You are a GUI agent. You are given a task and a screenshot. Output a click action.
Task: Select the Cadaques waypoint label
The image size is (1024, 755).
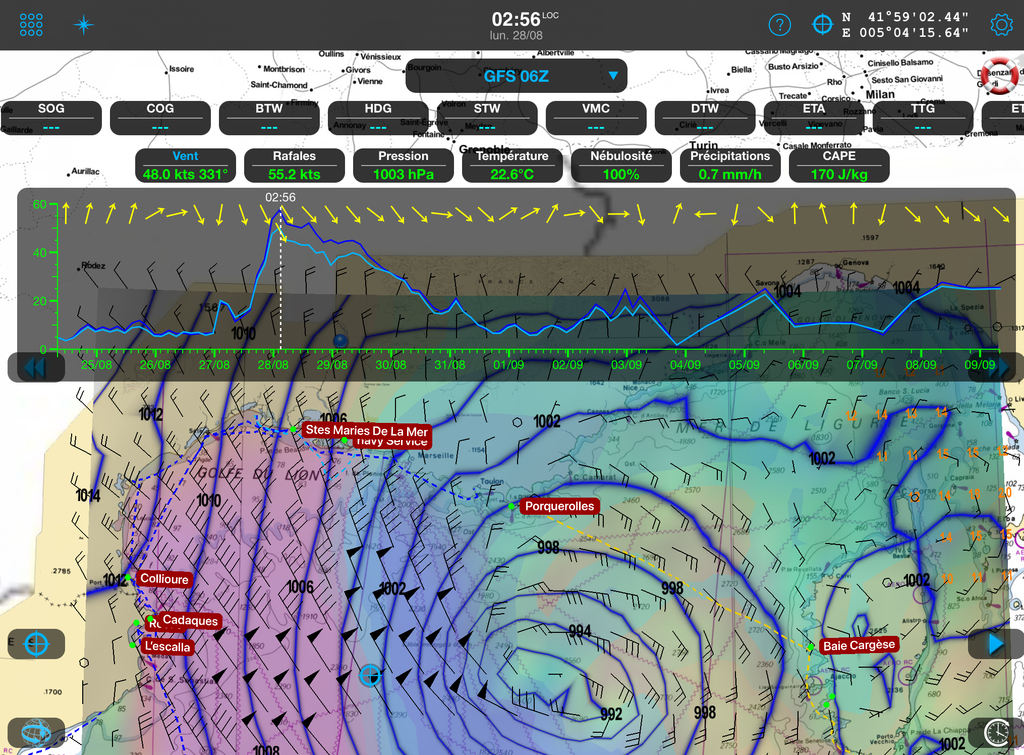point(190,620)
